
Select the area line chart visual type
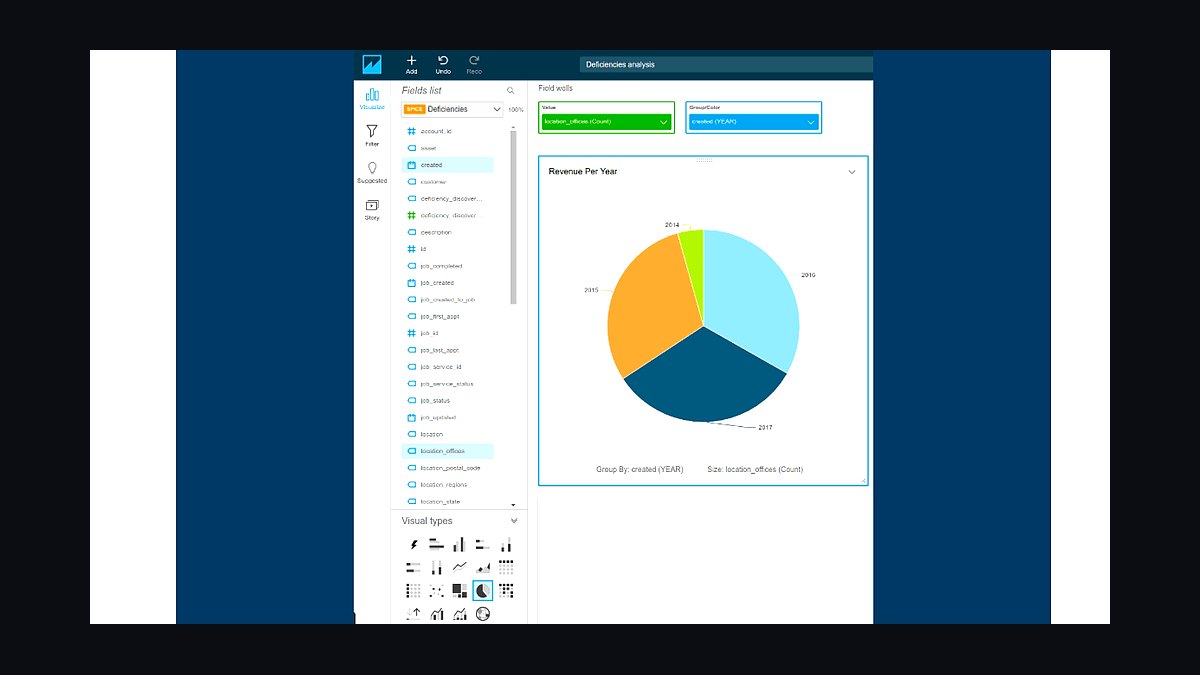483,567
